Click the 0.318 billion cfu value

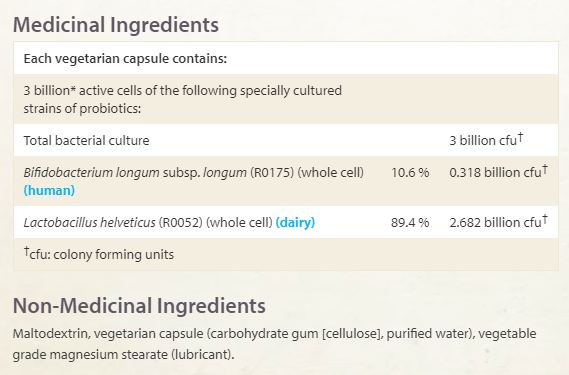(x=498, y=172)
